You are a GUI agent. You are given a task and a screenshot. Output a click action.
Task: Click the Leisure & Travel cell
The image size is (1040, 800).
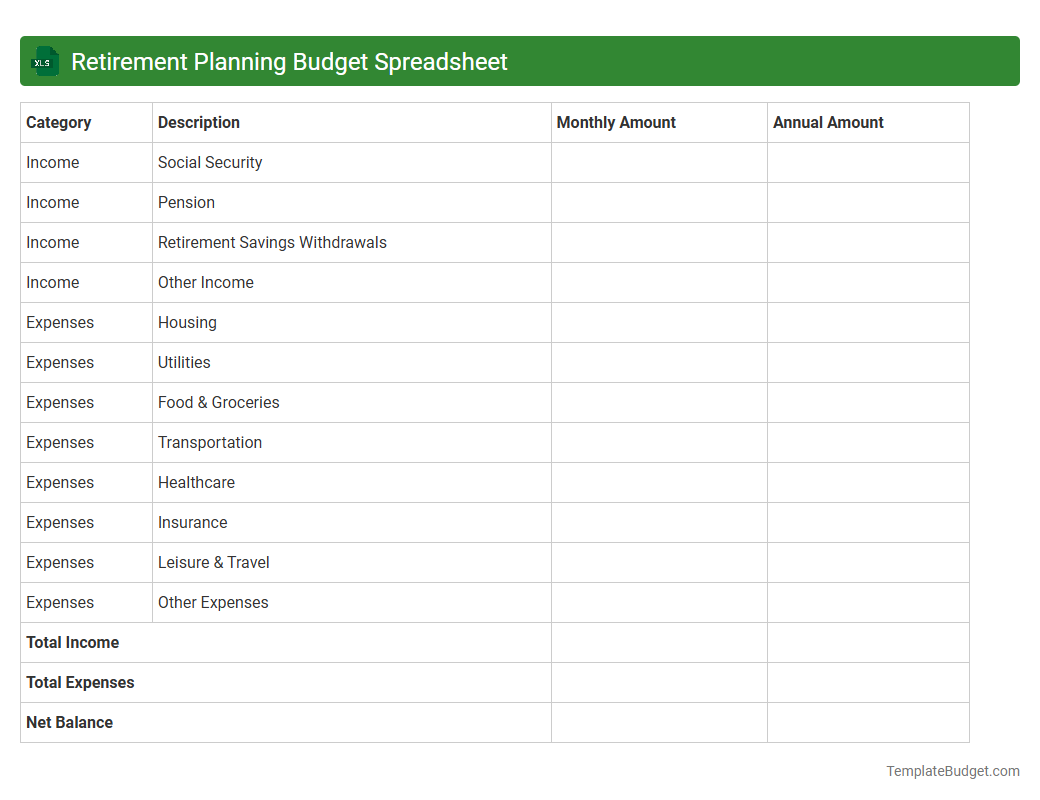point(213,562)
